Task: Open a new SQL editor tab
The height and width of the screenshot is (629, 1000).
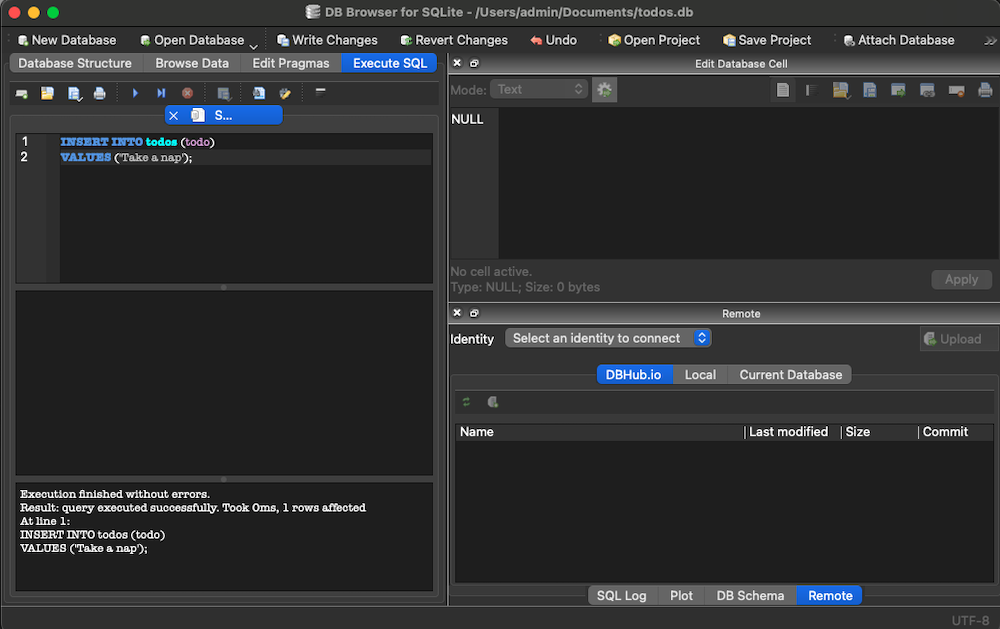Action: point(21,93)
